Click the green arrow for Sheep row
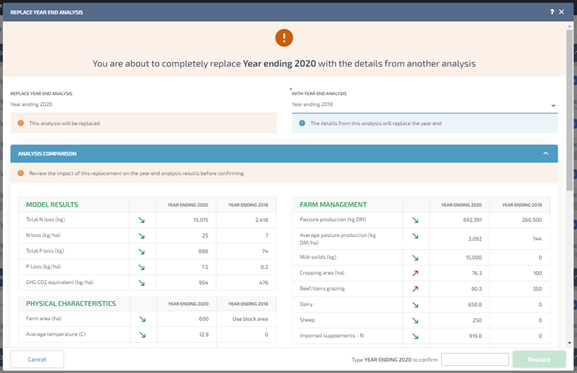This screenshot has width=577, height=373. tap(415, 320)
